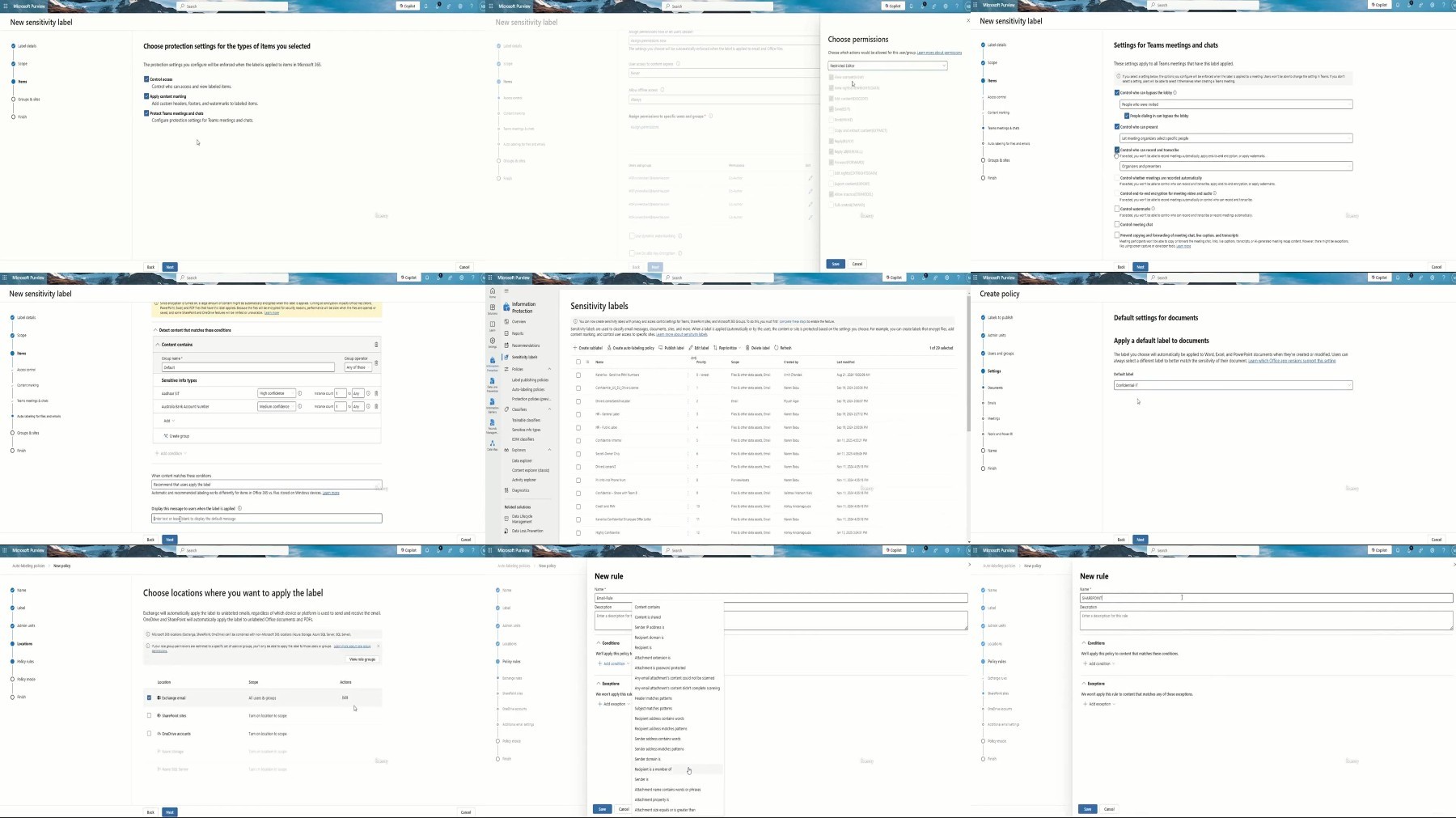Toggle Control access checkbox
1456x818 pixels.
pos(146,79)
